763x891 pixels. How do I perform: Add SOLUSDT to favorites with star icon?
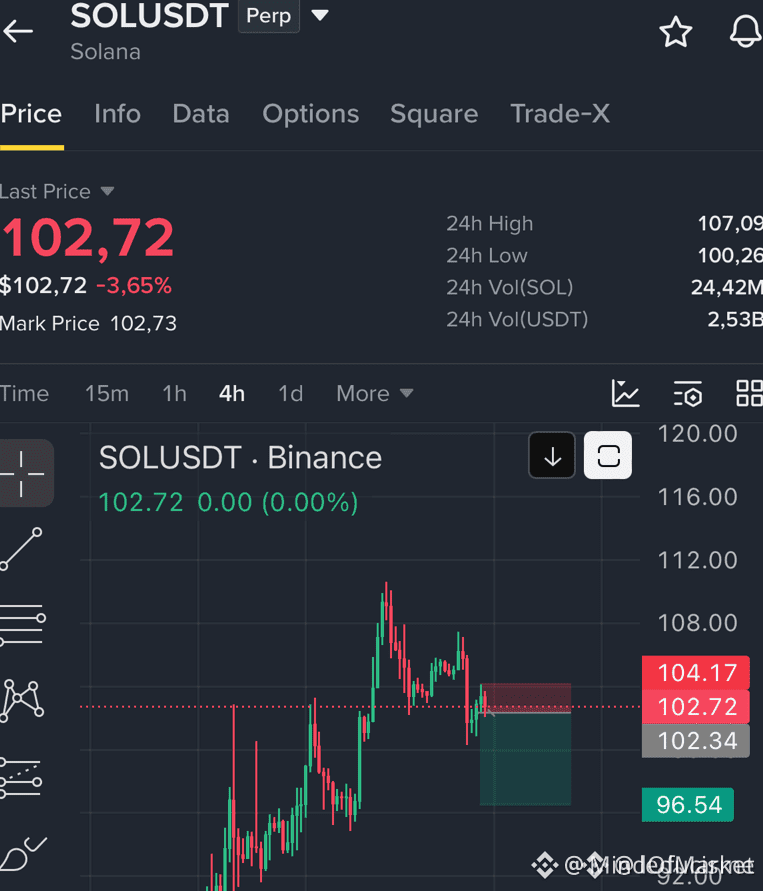click(x=676, y=31)
